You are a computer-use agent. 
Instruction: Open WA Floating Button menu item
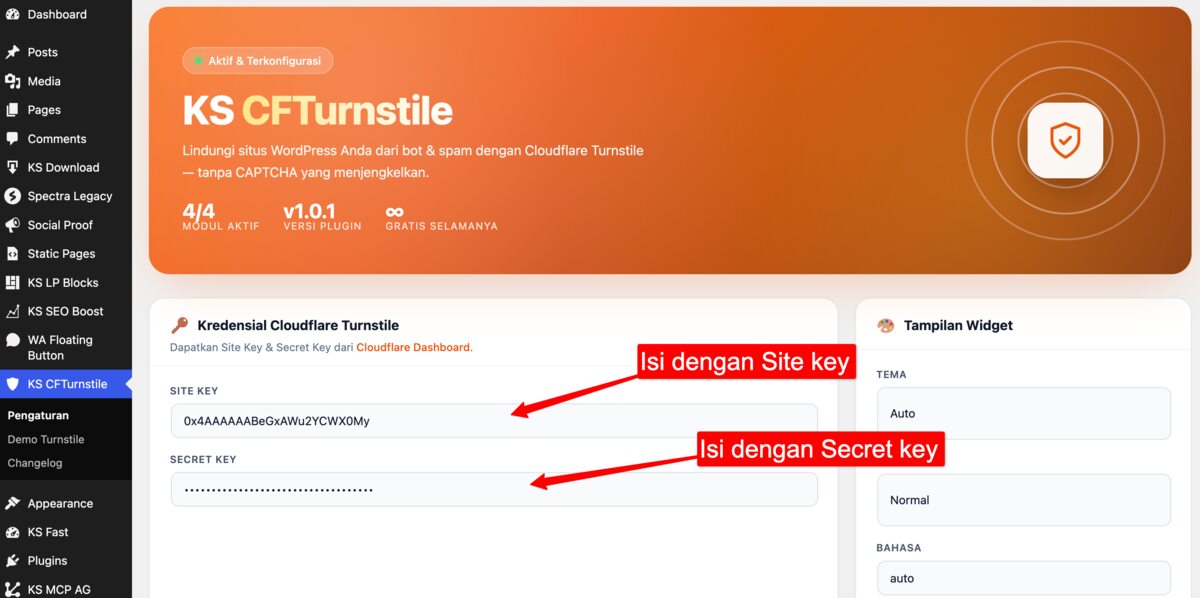(66, 347)
